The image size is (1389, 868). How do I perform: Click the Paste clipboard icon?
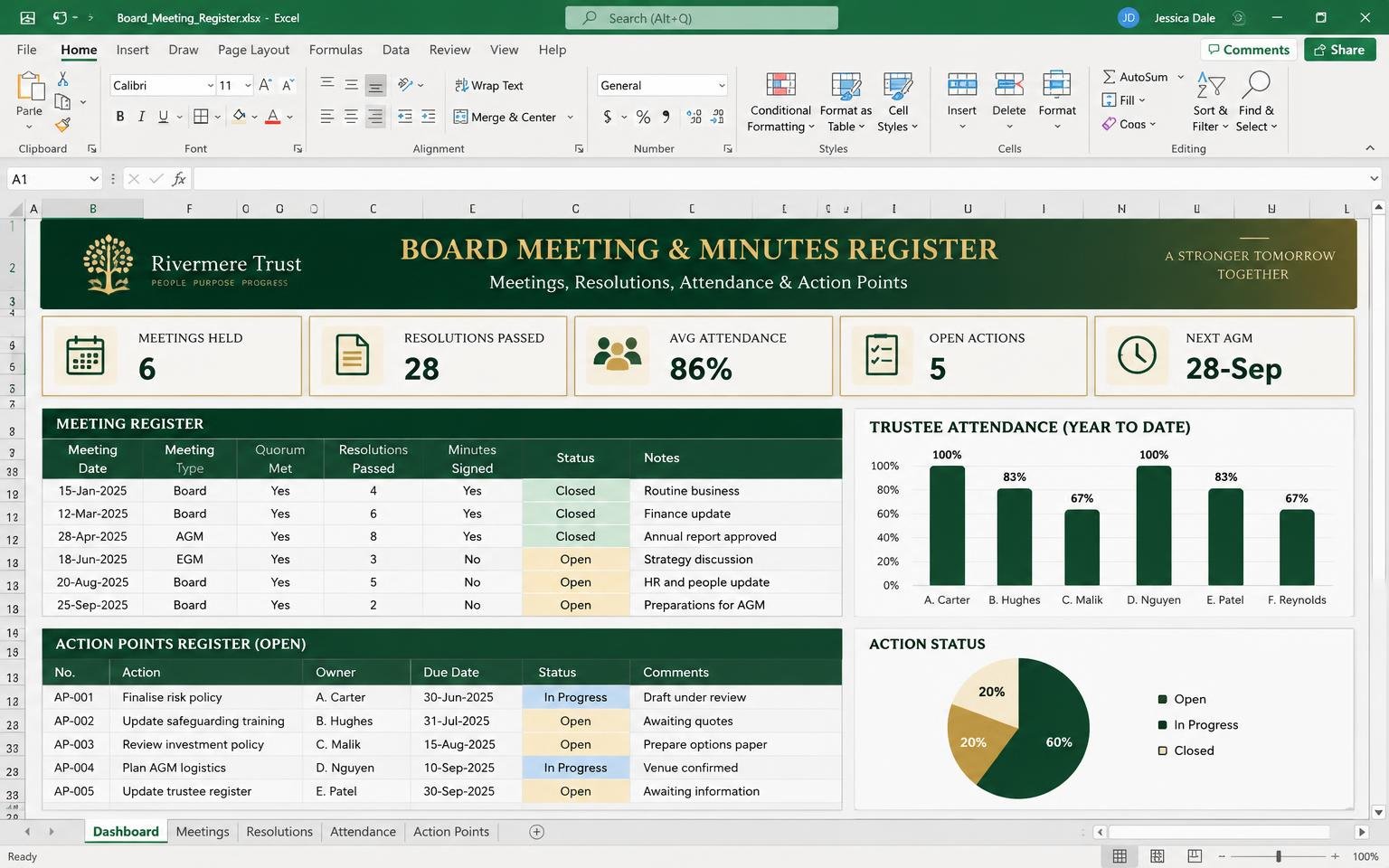[x=30, y=87]
